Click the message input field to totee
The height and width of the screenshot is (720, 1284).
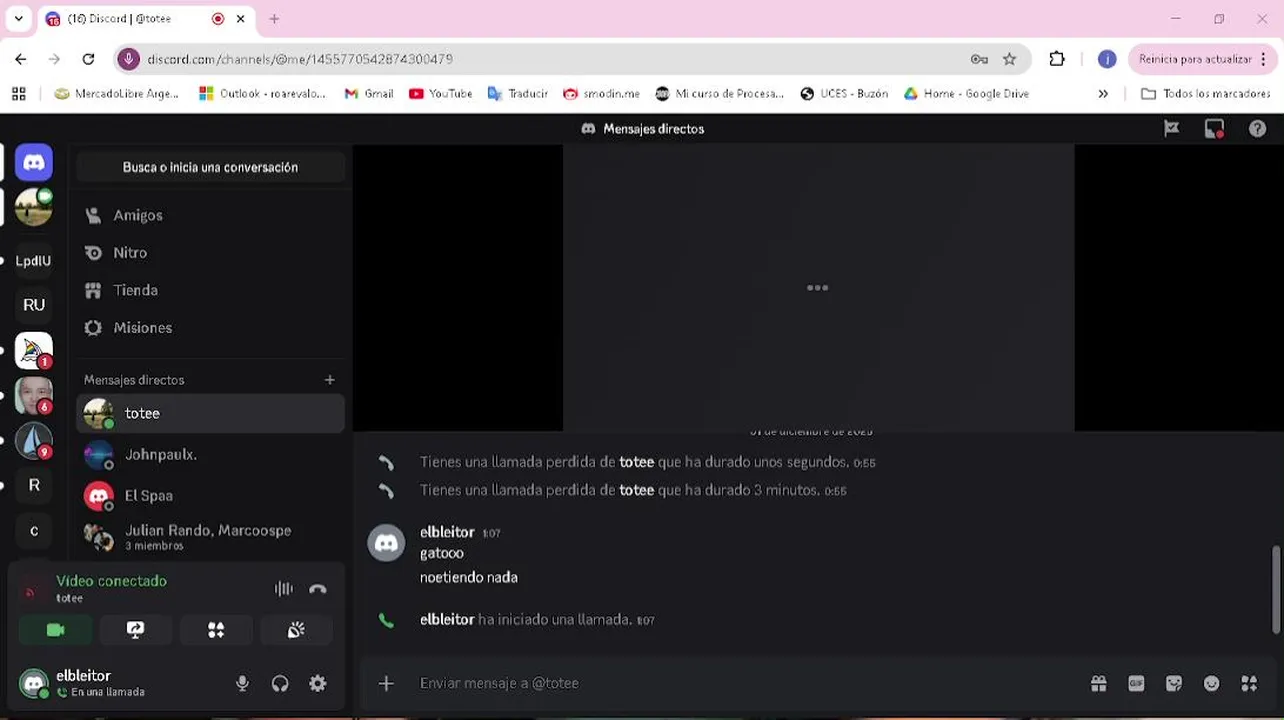(x=745, y=683)
